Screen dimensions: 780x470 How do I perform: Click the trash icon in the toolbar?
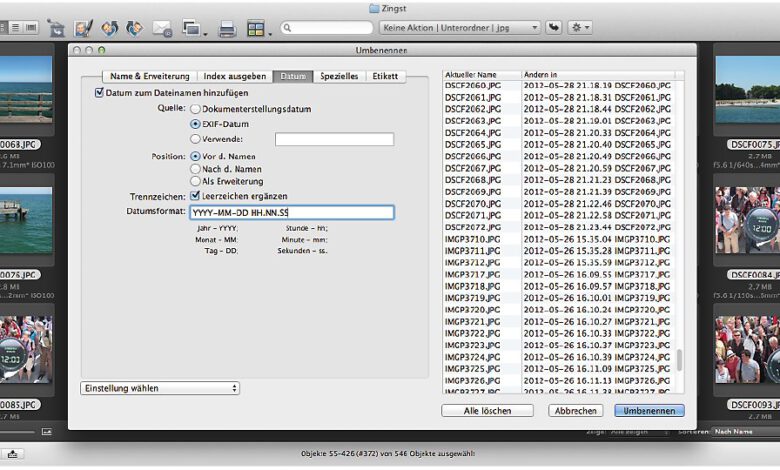pyautogui.click(x=56, y=28)
